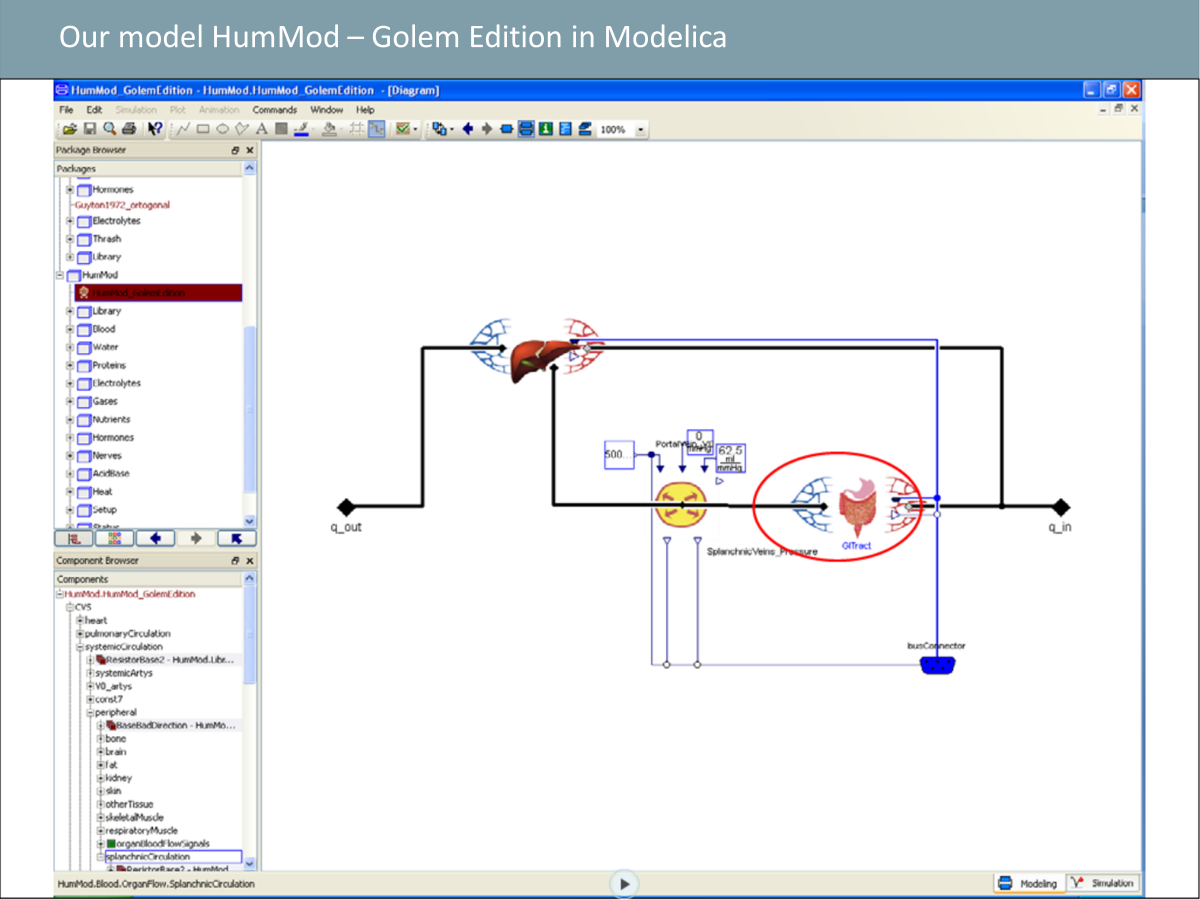
Task: Switch to the Simulation tab
Action: (1104, 883)
